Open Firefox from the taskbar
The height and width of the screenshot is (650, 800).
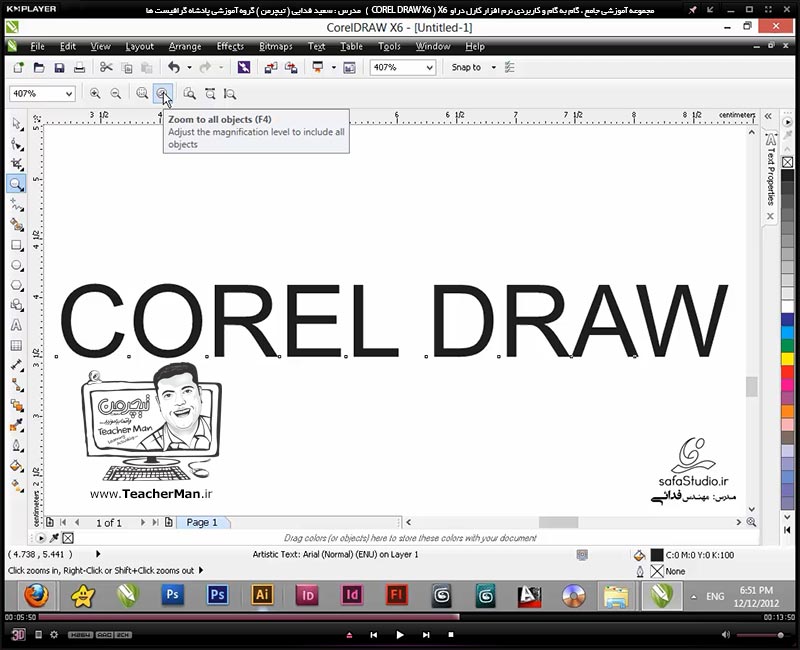pyautogui.click(x=36, y=596)
